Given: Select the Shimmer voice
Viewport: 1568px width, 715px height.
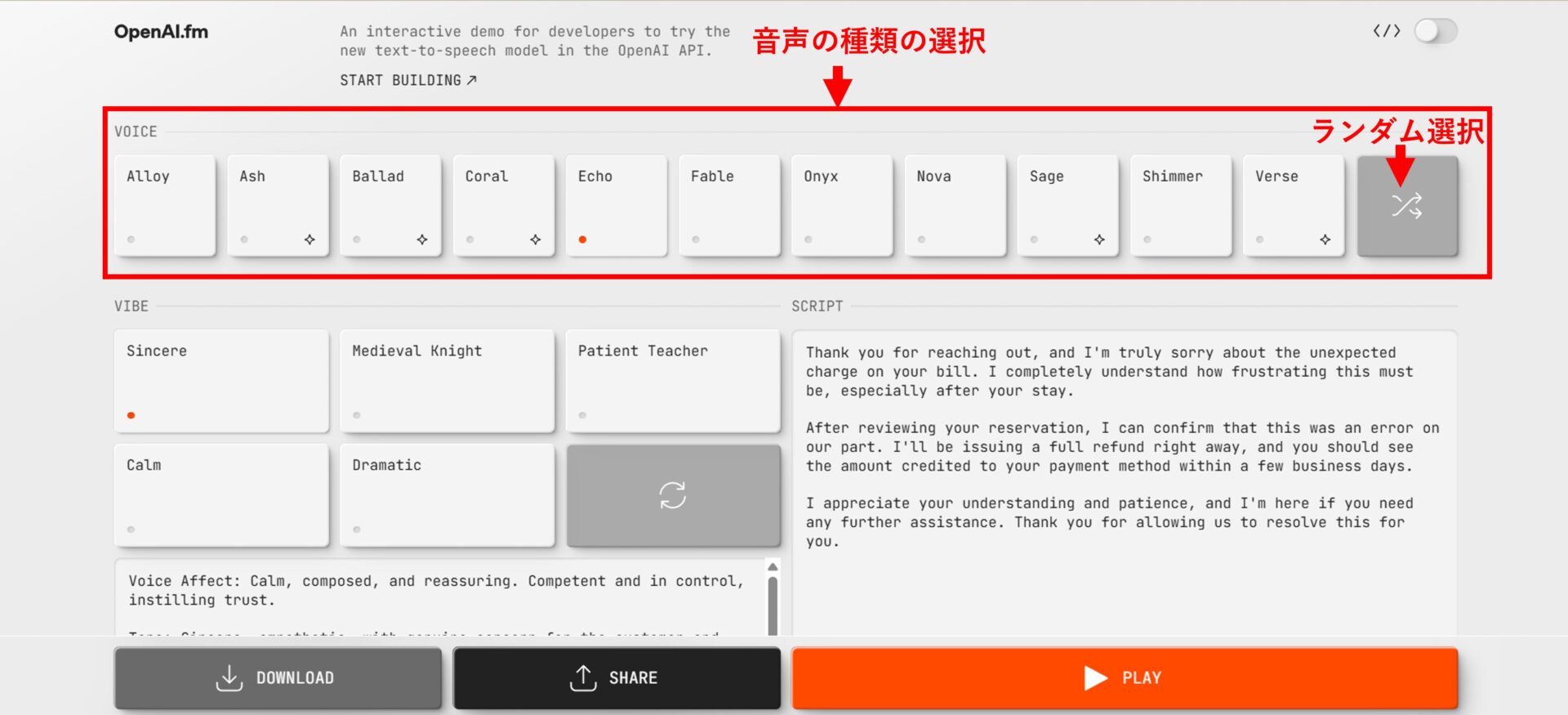Looking at the screenshot, I should [x=1181, y=206].
